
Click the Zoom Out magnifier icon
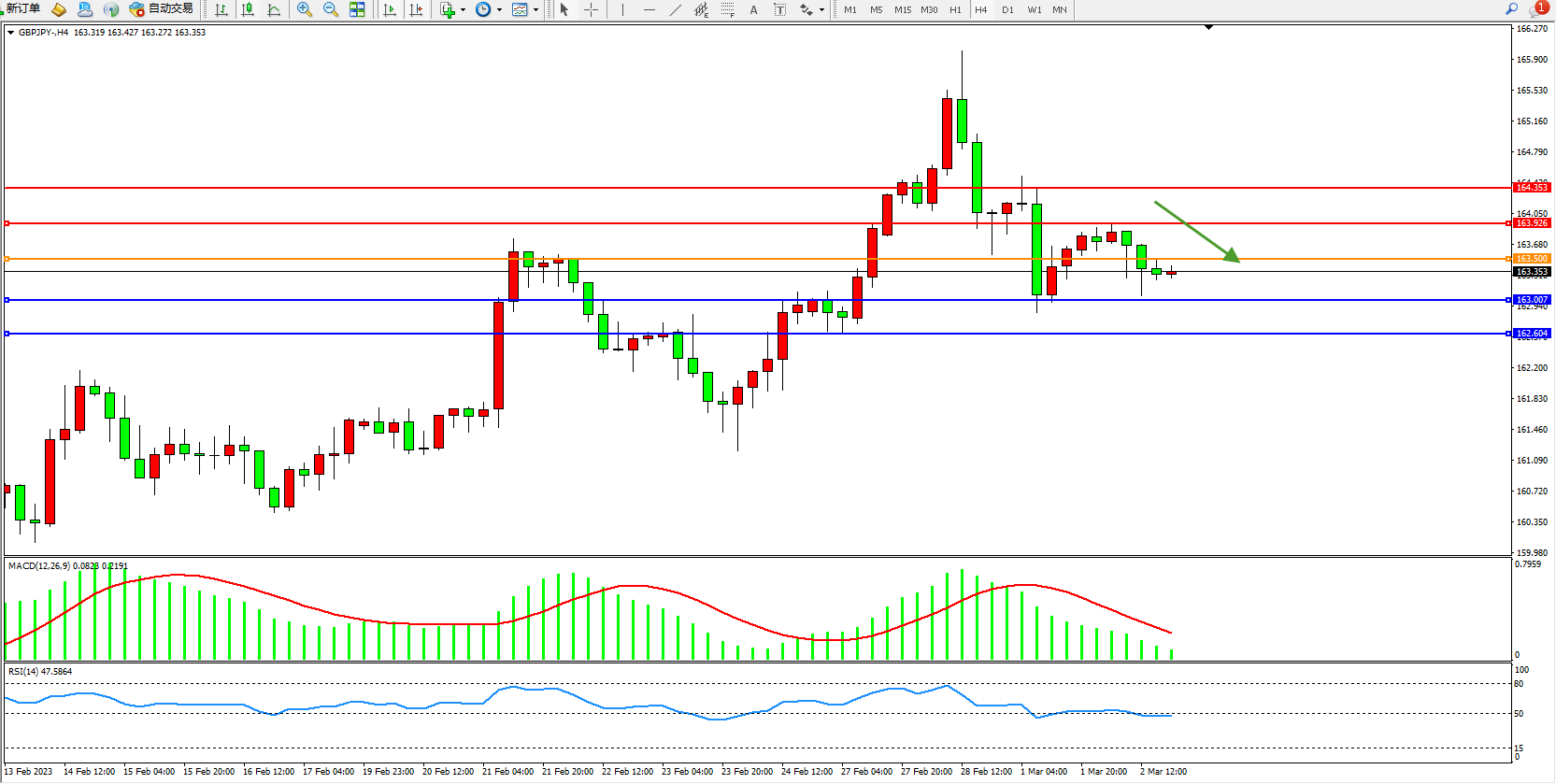[330, 9]
